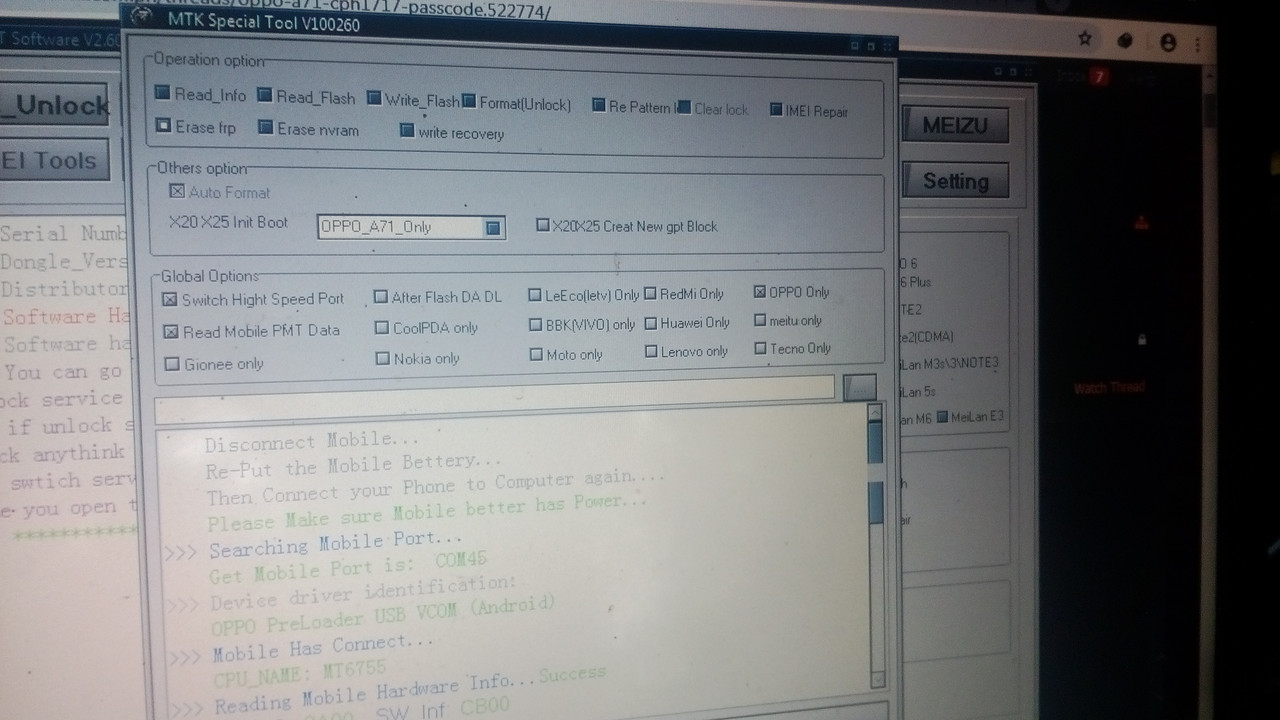The width and height of the screenshot is (1280, 720).
Task: Open the browser extension icon
Action: coord(1126,41)
